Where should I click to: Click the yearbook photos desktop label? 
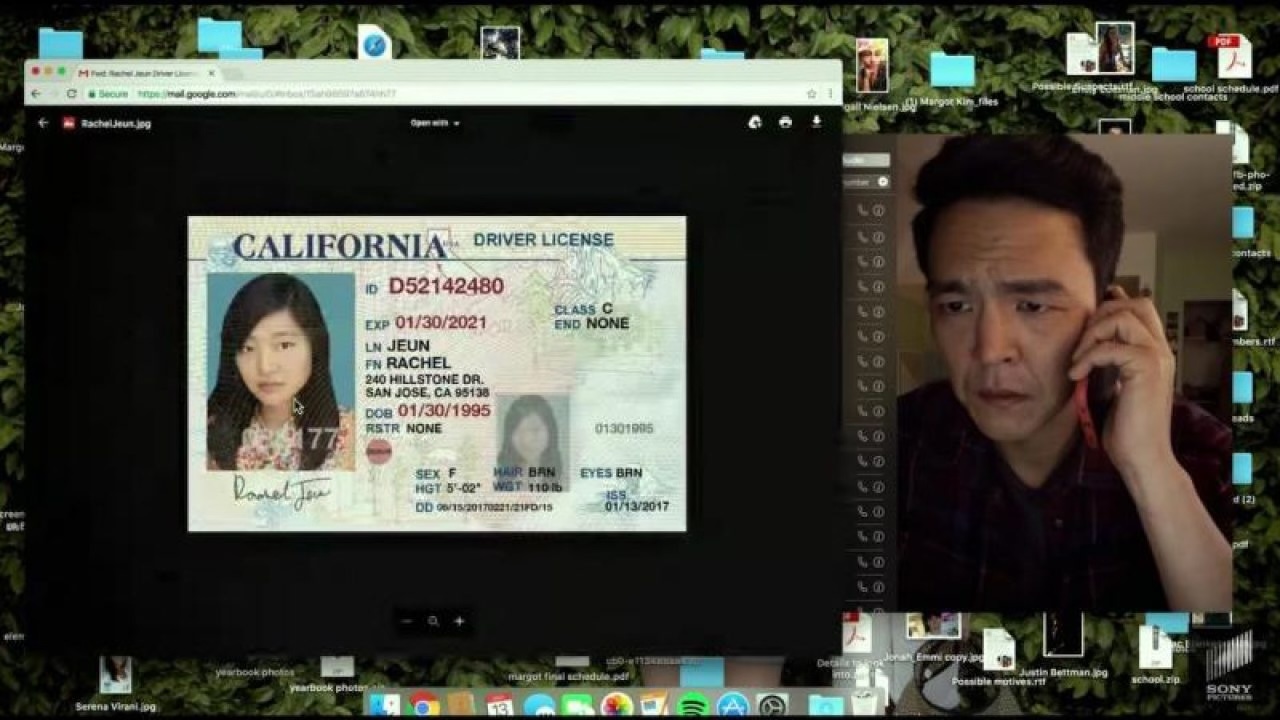coord(255,672)
